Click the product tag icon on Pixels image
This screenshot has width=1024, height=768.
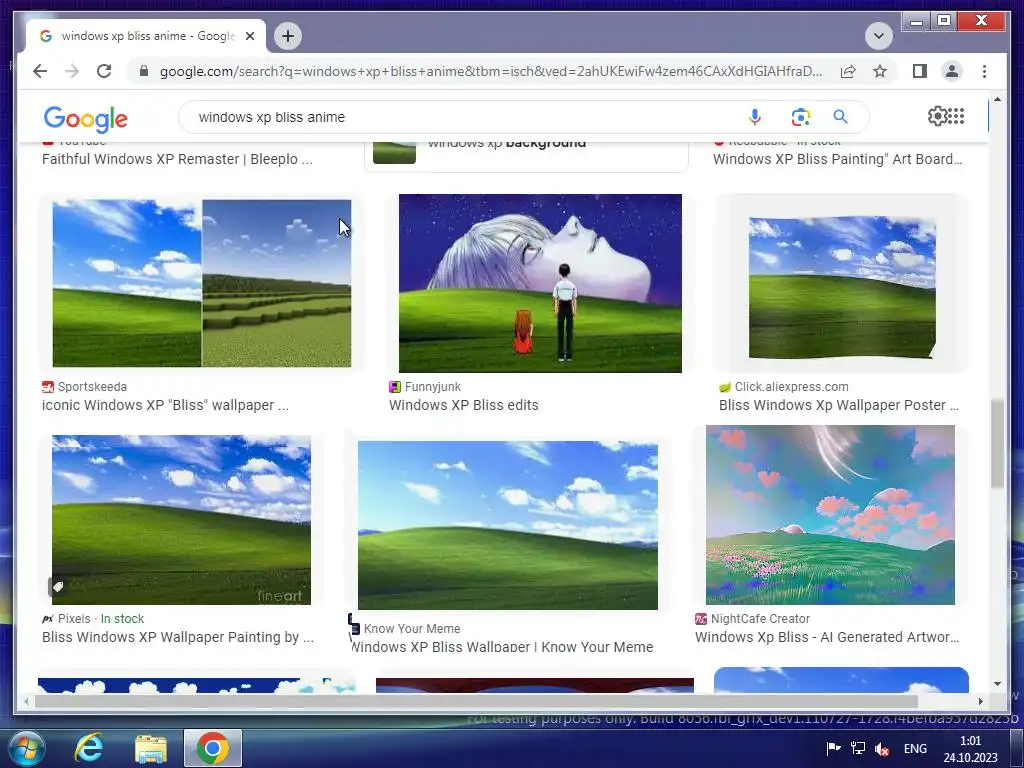[x=57, y=586]
